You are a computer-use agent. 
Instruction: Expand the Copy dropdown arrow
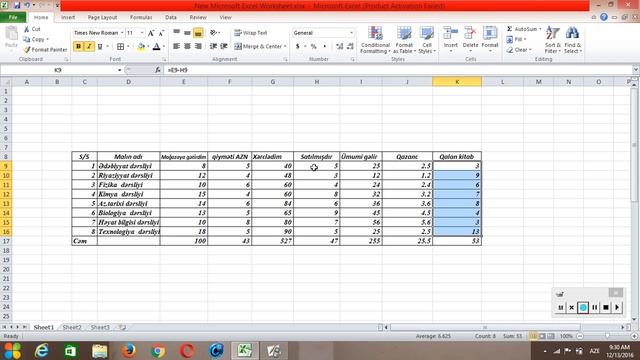tap(48, 40)
